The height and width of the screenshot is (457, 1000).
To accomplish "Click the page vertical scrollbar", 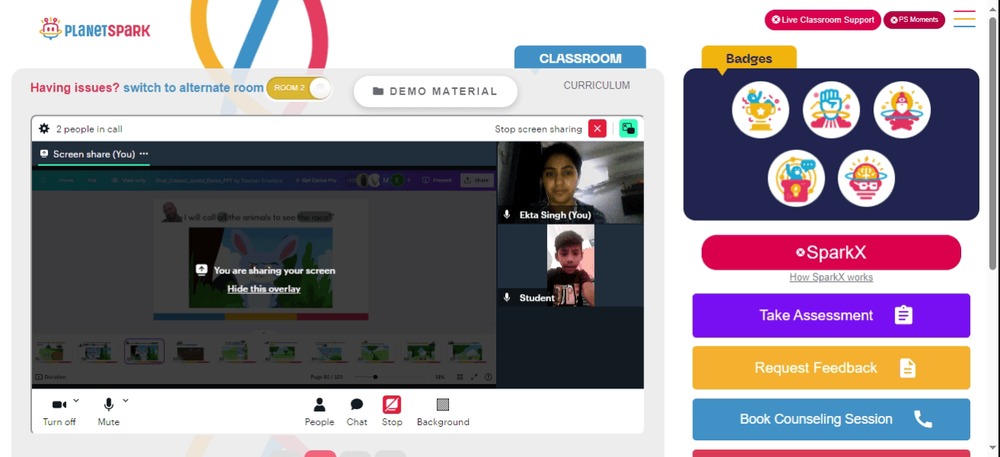I will 992,143.
